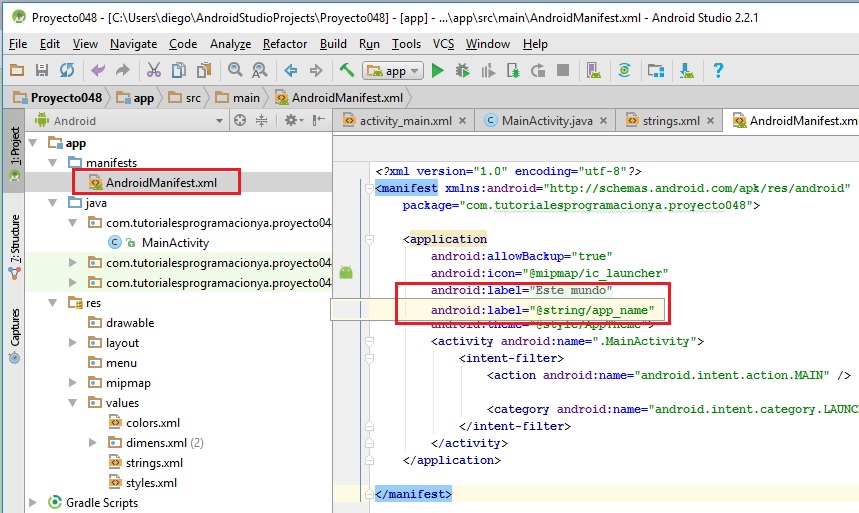Viewport: 859px width, 513px height.
Task: Click the Debug app bug icon
Action: pos(462,71)
